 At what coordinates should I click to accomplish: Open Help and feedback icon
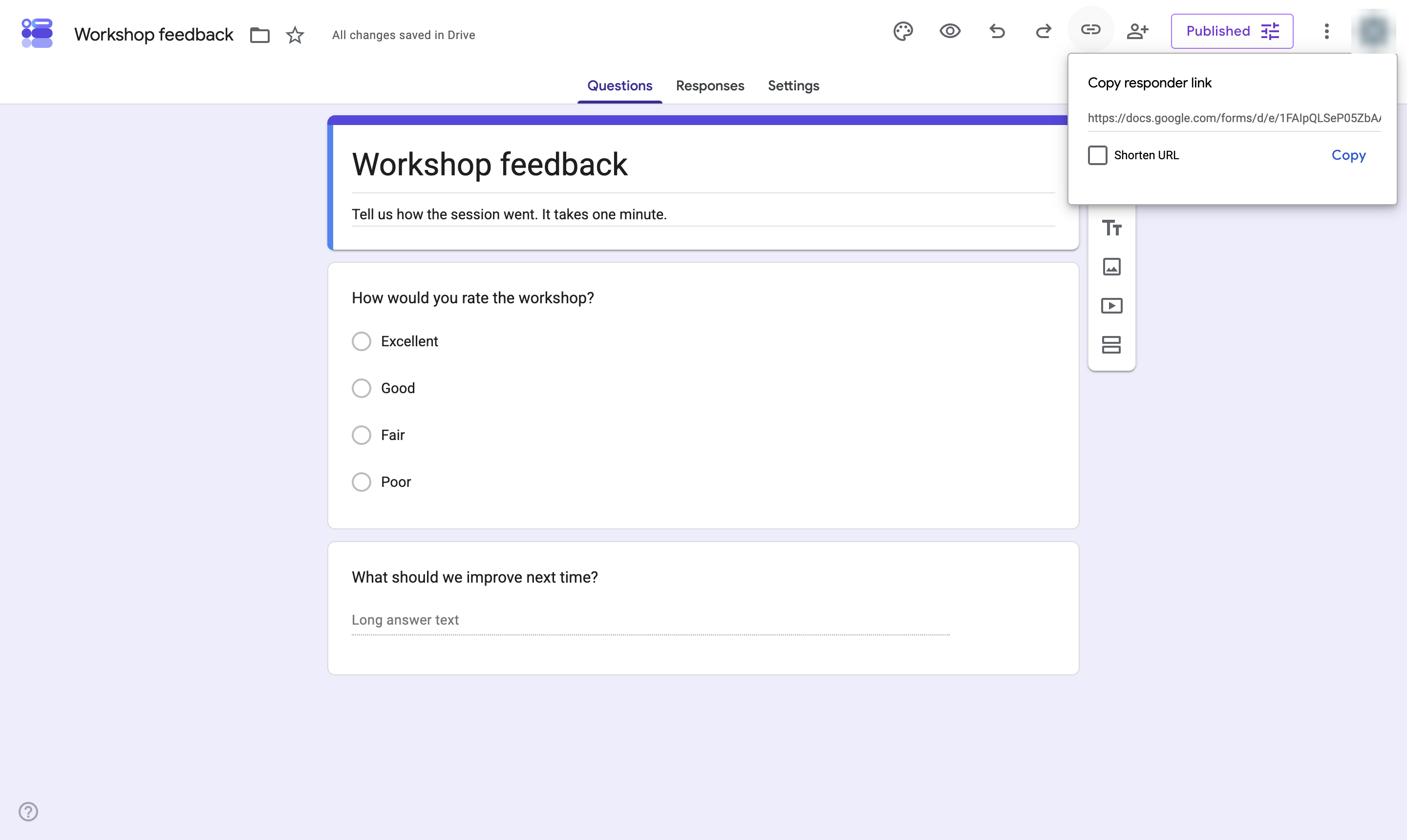28,811
